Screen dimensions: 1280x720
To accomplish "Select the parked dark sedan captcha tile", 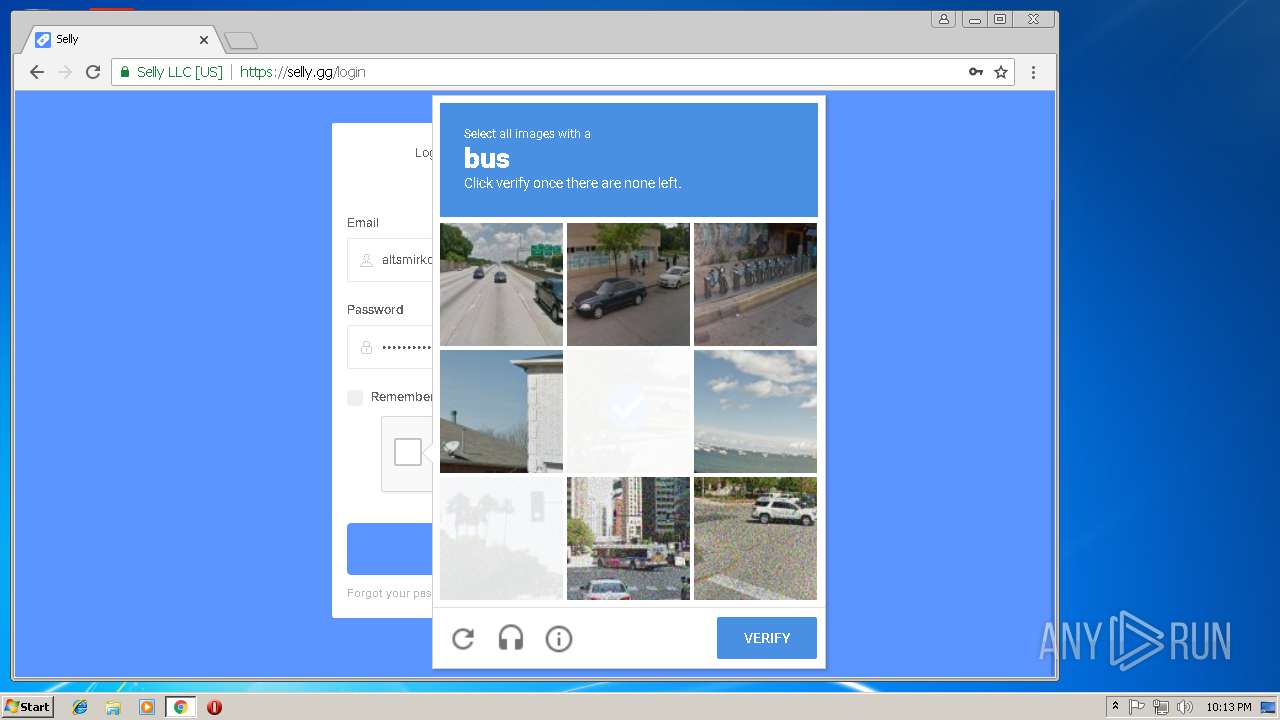I will pyautogui.click(x=628, y=284).
